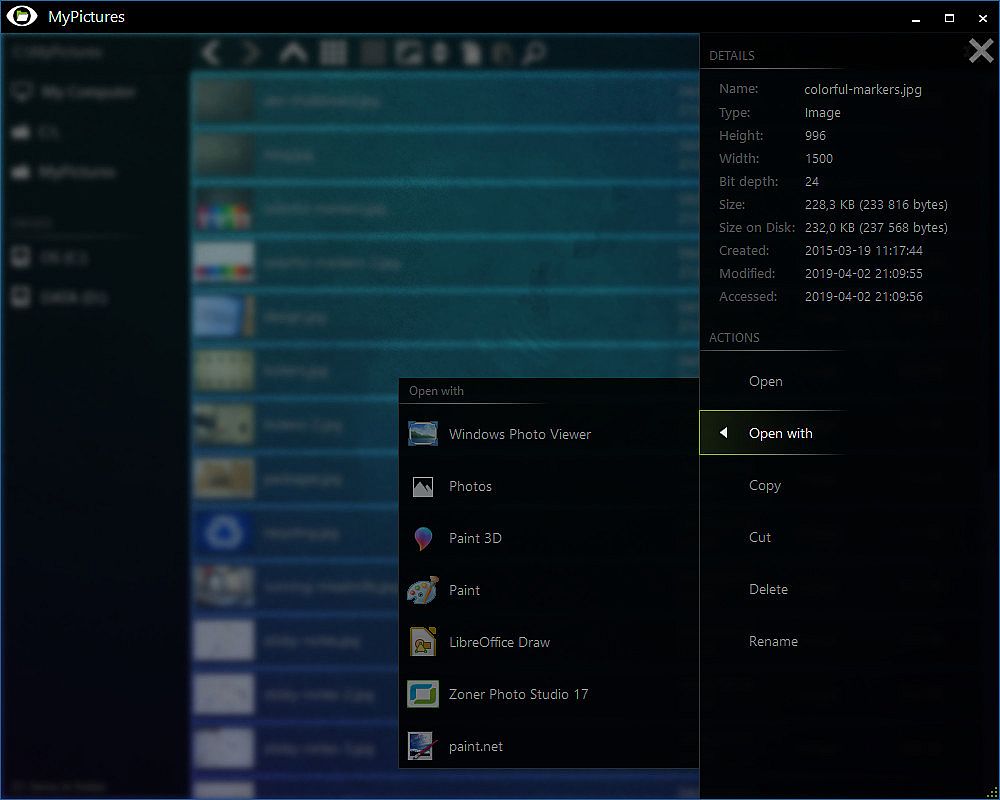
Task: Click the window resize grip corner
Action: coord(990,792)
